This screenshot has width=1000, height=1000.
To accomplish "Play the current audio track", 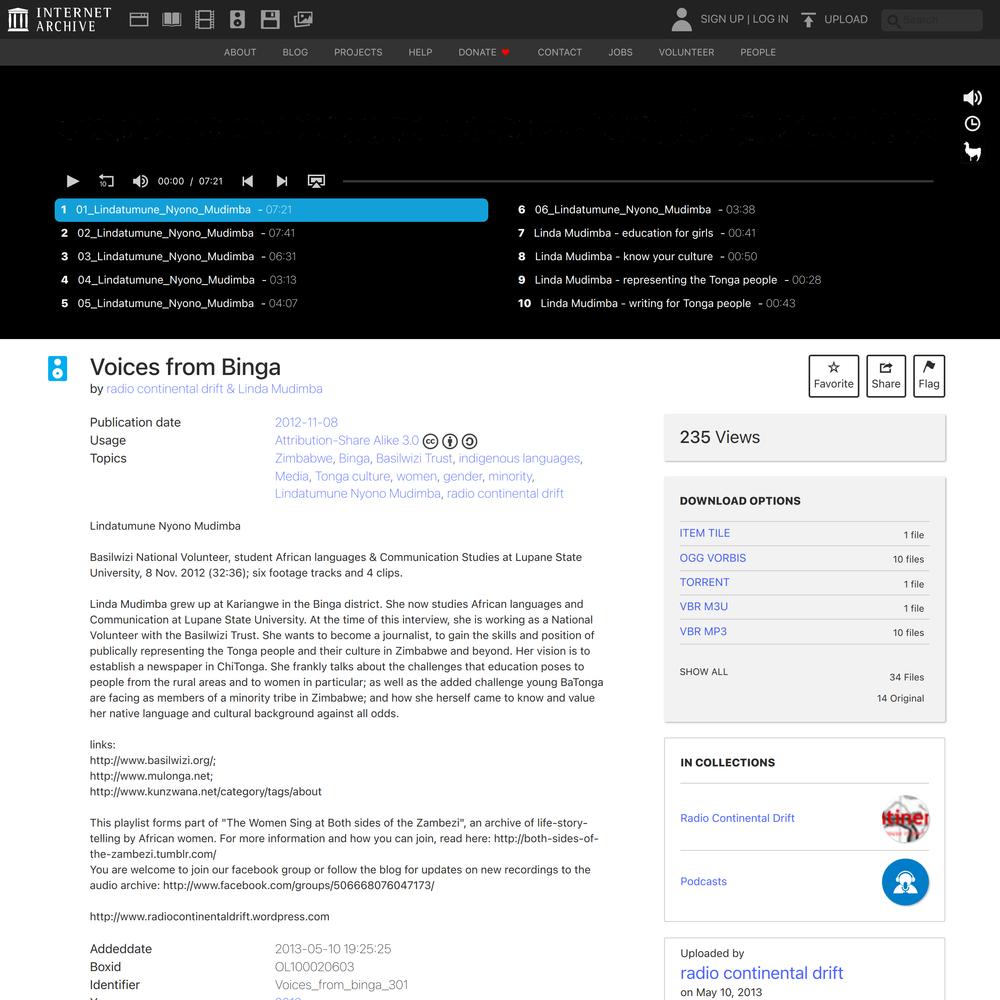I will (x=73, y=181).
